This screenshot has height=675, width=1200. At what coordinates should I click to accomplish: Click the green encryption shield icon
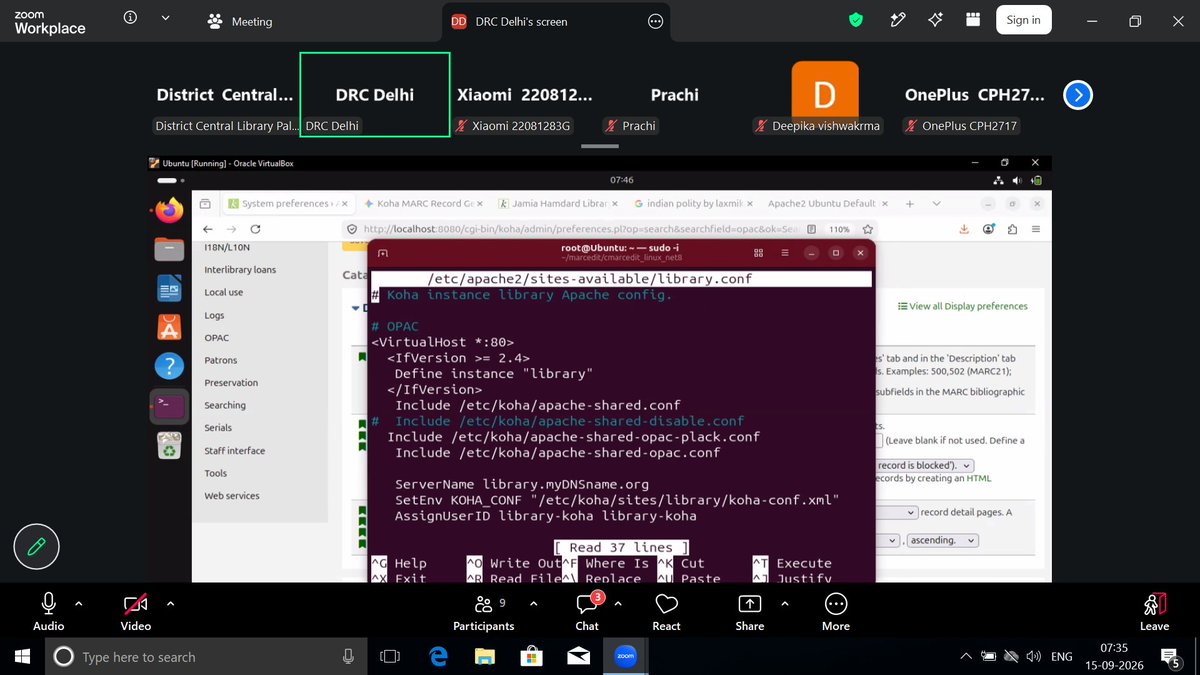(x=856, y=20)
